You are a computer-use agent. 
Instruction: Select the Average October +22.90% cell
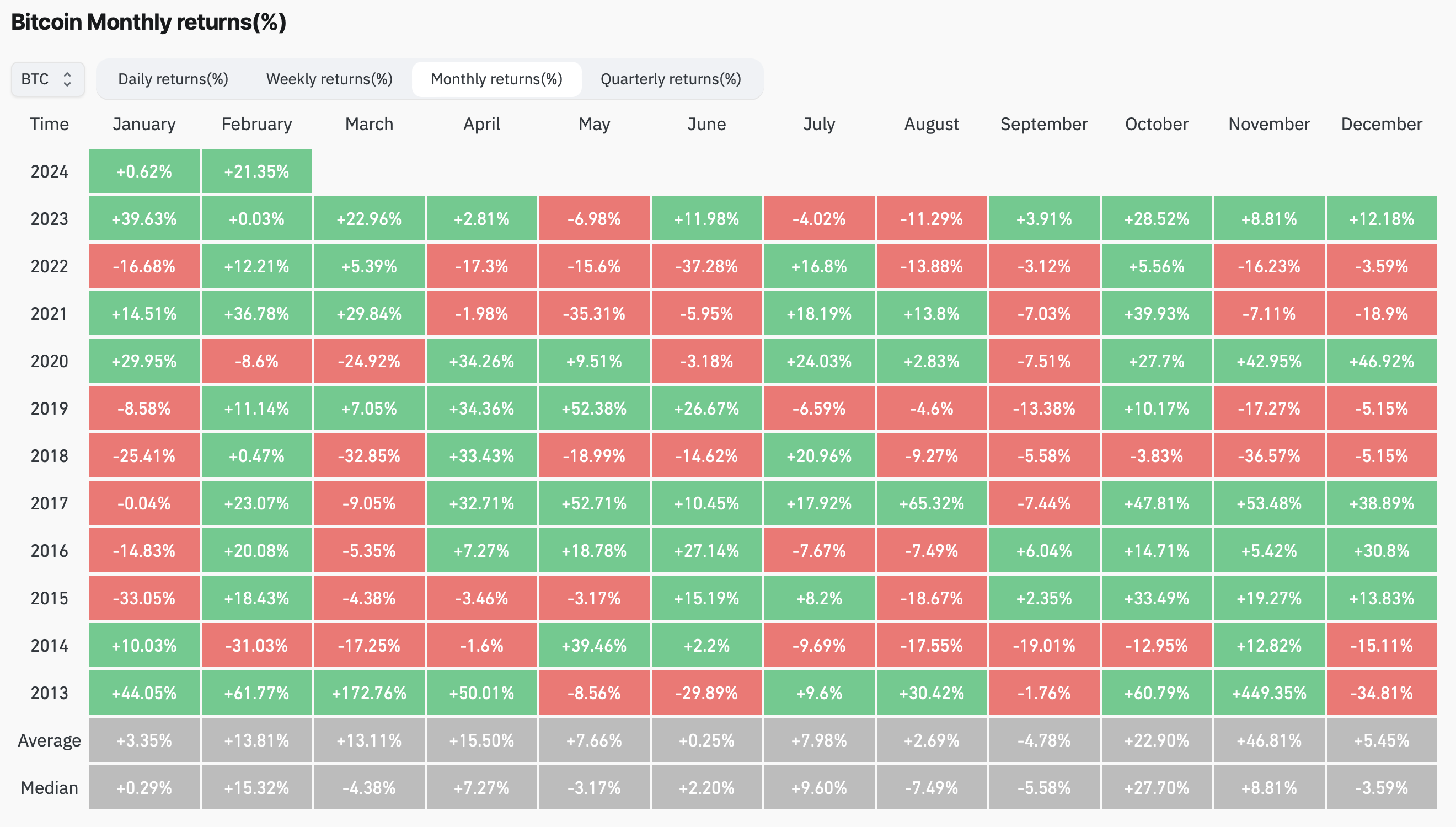coord(1156,739)
